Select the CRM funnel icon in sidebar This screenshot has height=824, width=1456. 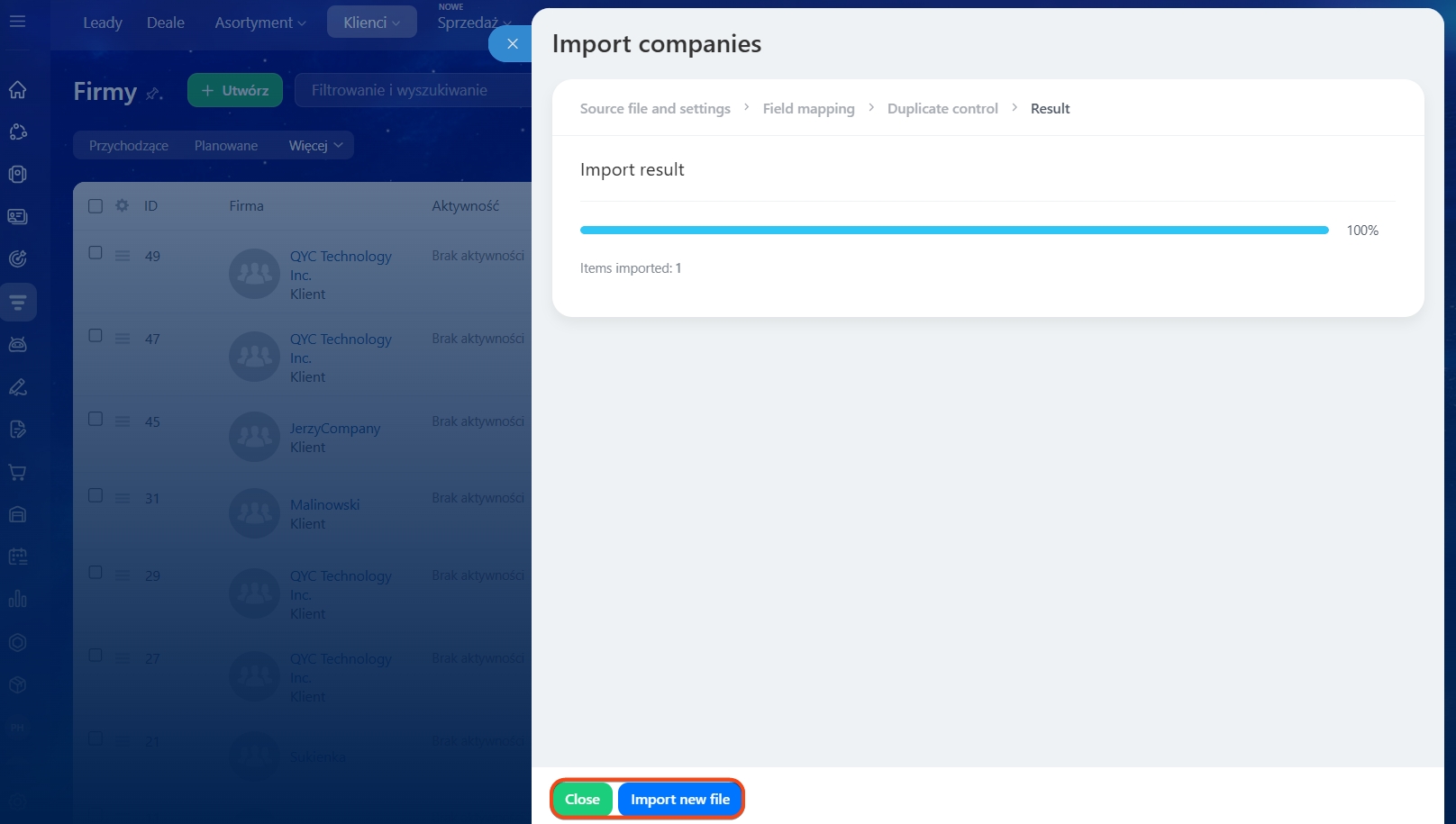point(17,302)
